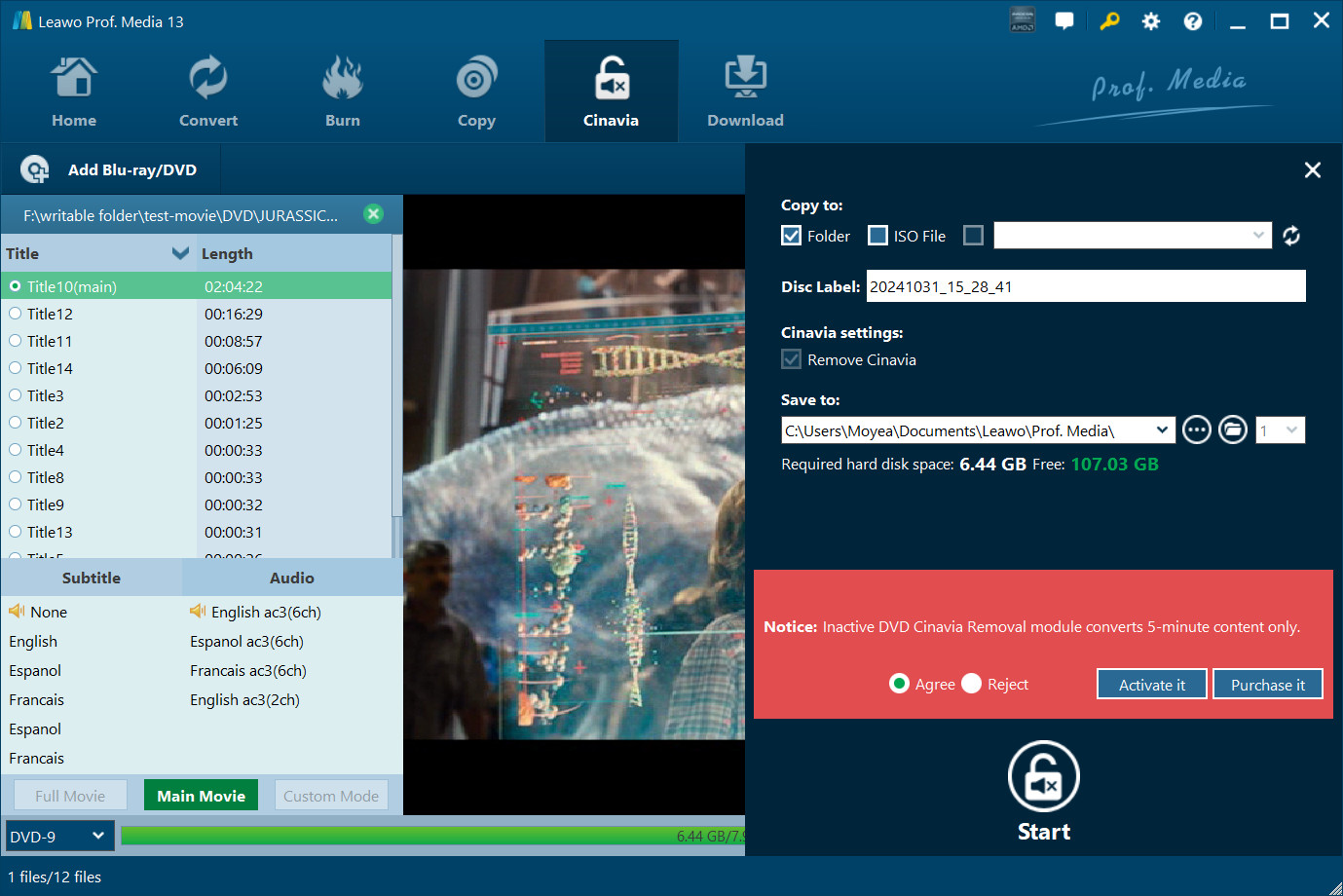Image resolution: width=1343 pixels, height=896 pixels.
Task: Expand the Save to path dropdown
Action: [x=1162, y=430]
